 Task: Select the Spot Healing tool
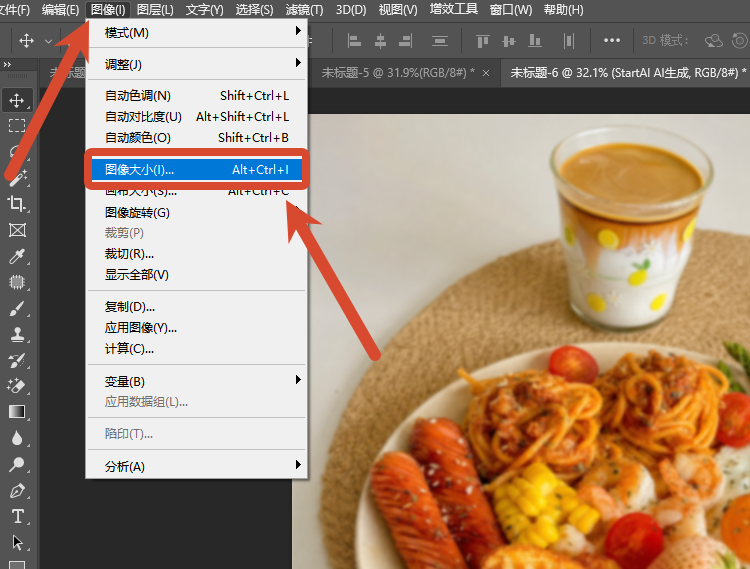(17, 282)
